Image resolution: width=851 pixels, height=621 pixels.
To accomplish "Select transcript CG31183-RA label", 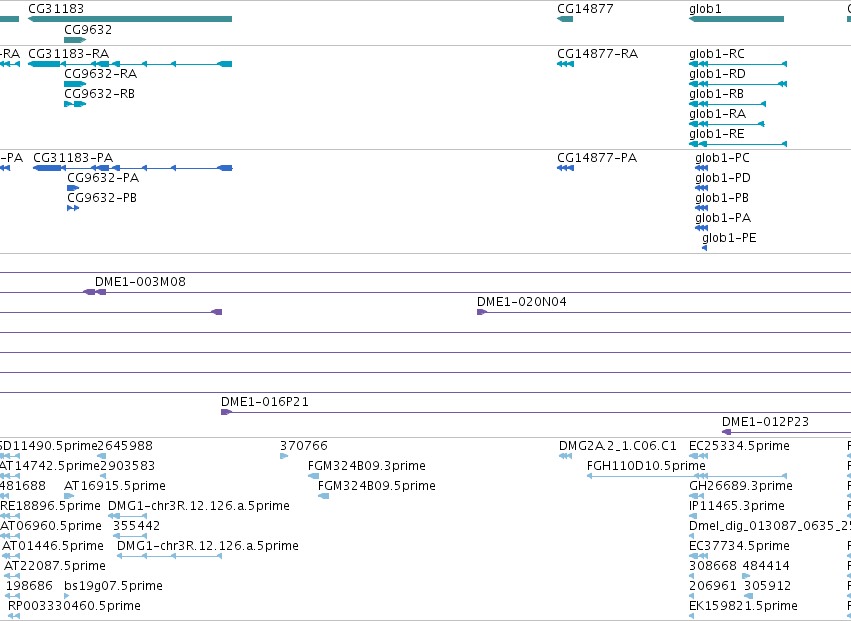I will point(68,54).
